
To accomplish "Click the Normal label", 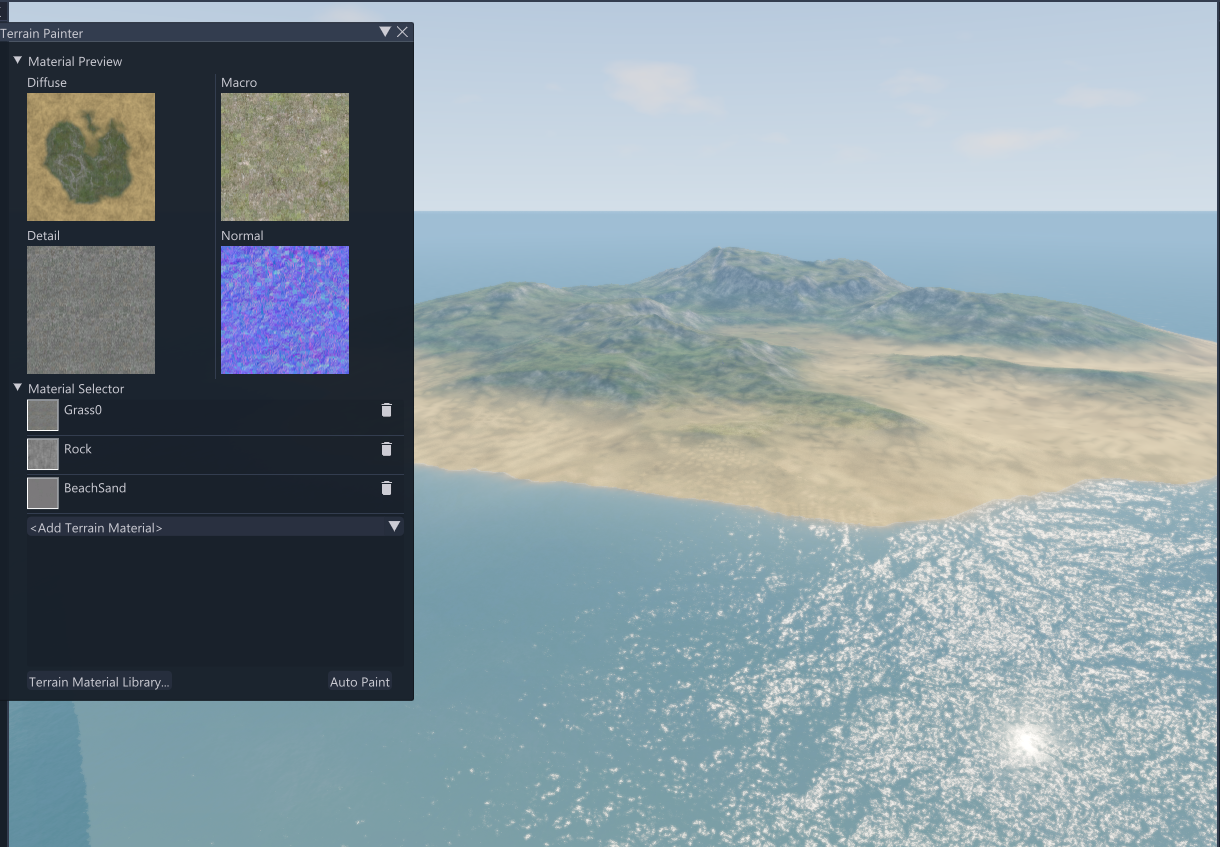I will (242, 235).
